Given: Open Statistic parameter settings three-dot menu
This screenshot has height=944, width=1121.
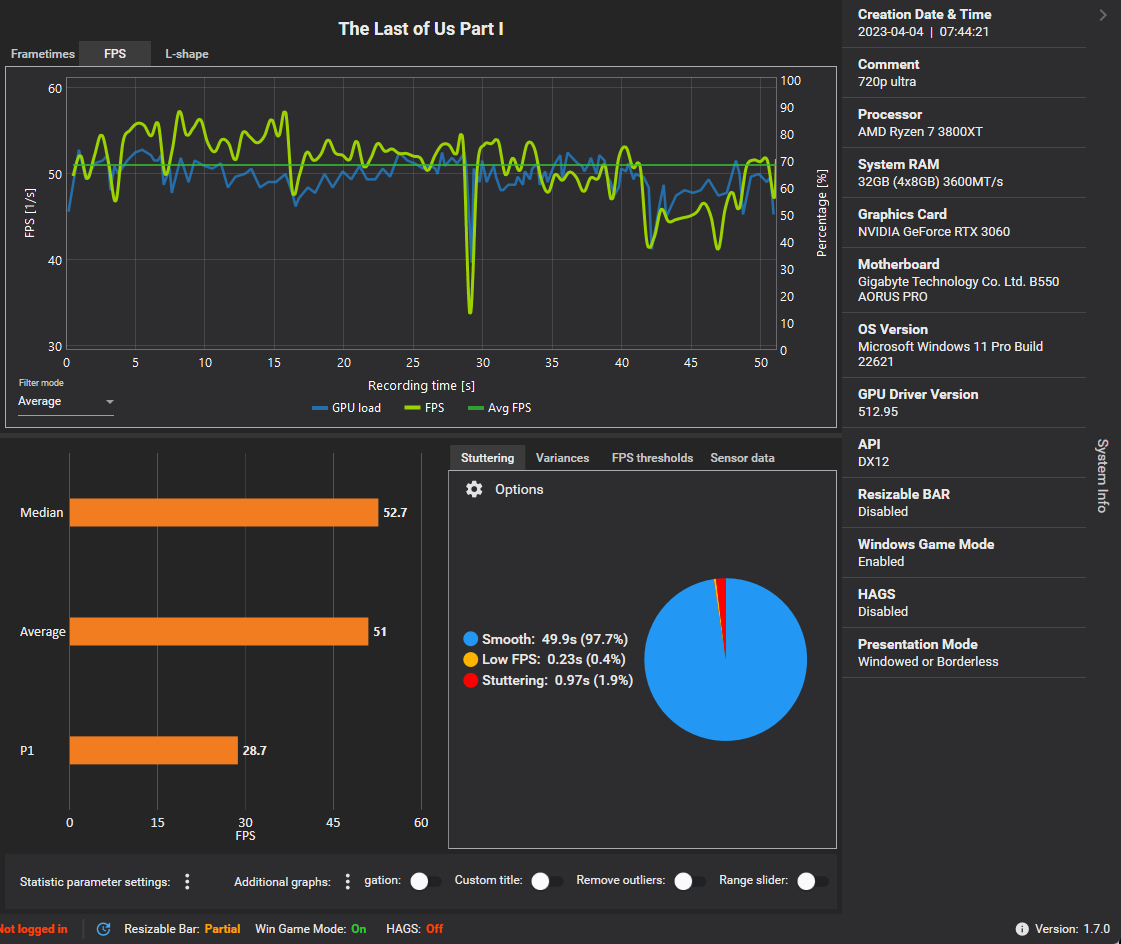Looking at the screenshot, I should (187, 882).
